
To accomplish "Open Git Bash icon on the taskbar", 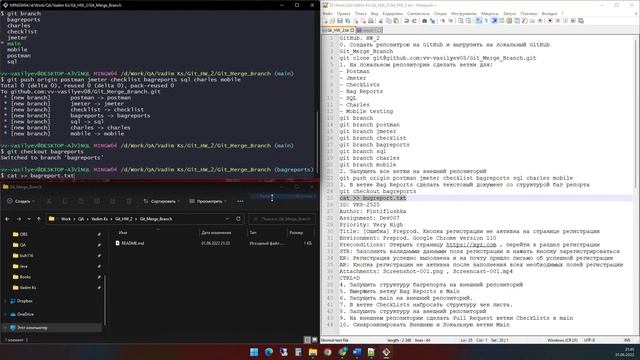I will tap(386, 352).
